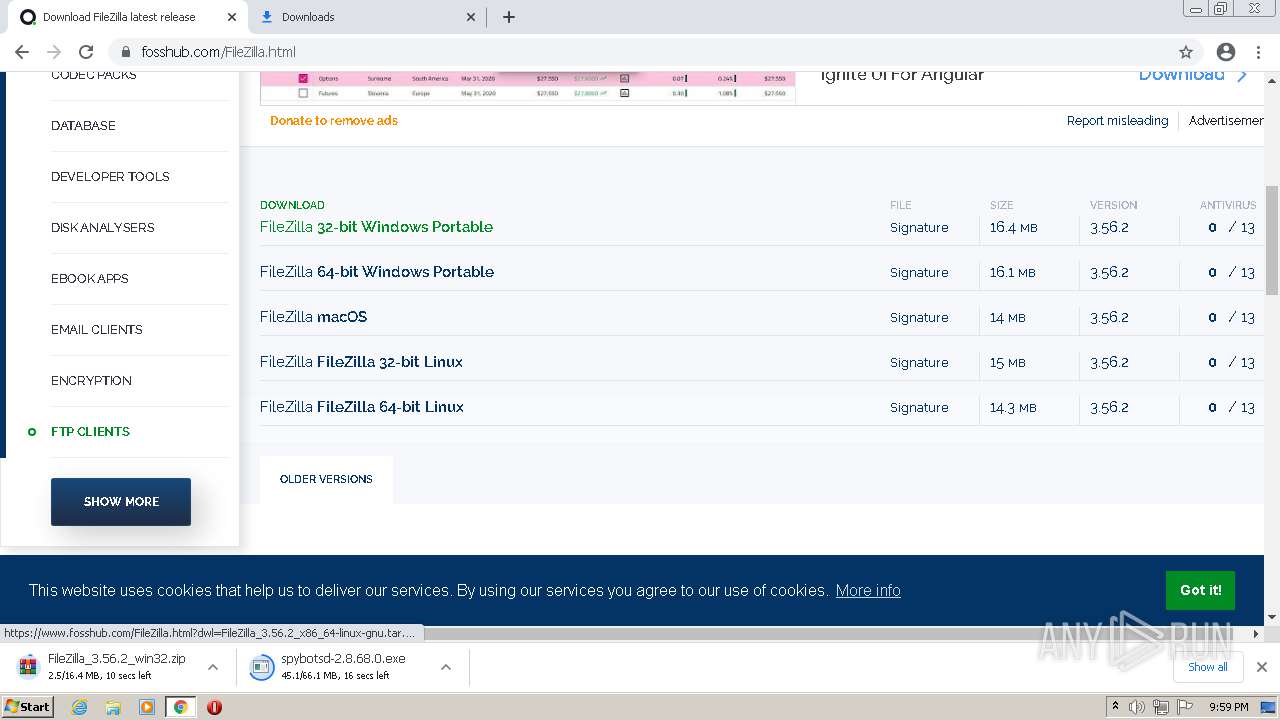Open File Explorer from taskbar
The width and height of the screenshot is (1280, 720).
[113, 707]
